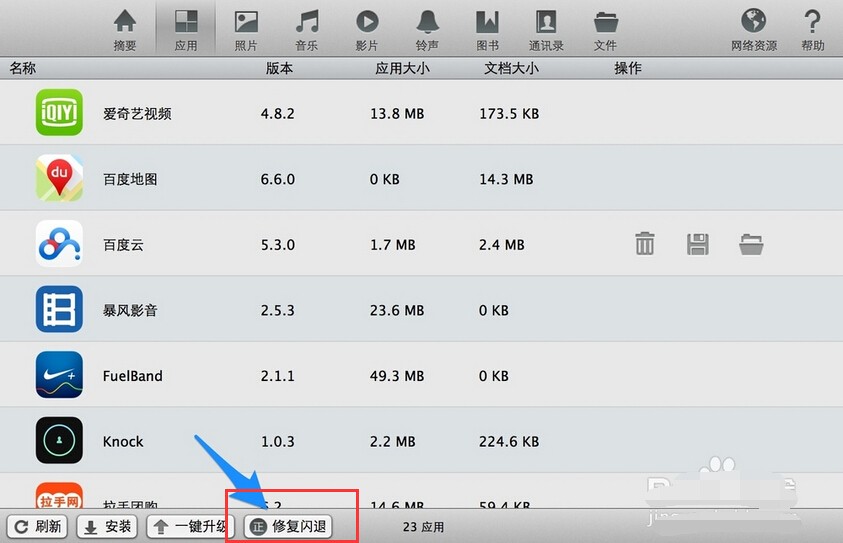Image resolution: width=843 pixels, height=543 pixels.
Task: Select the FuelBand app icon
Action: pyautogui.click(x=59, y=375)
